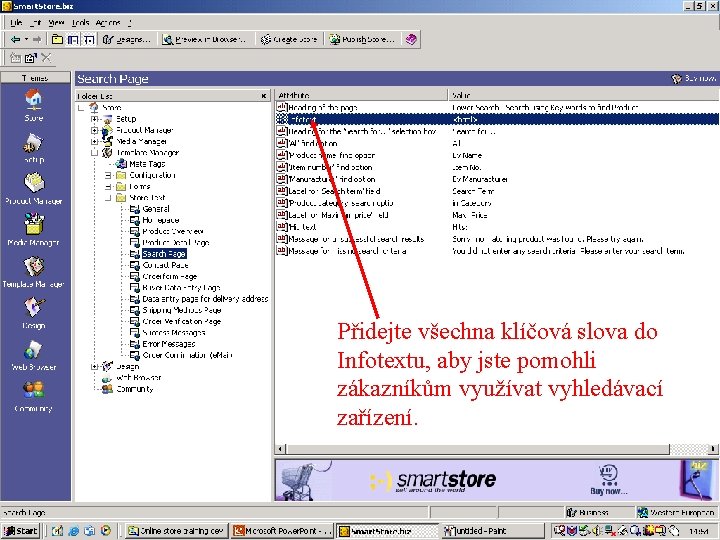This screenshot has width=720, height=540.
Task: Open the Design icon in the sidebar
Action: click(x=34, y=312)
